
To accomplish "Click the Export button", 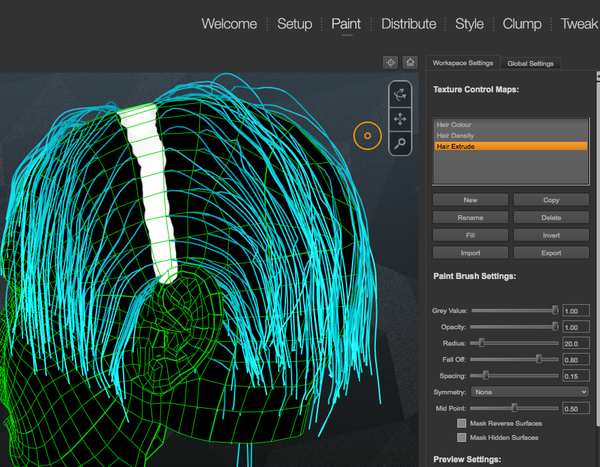I will [x=551, y=253].
